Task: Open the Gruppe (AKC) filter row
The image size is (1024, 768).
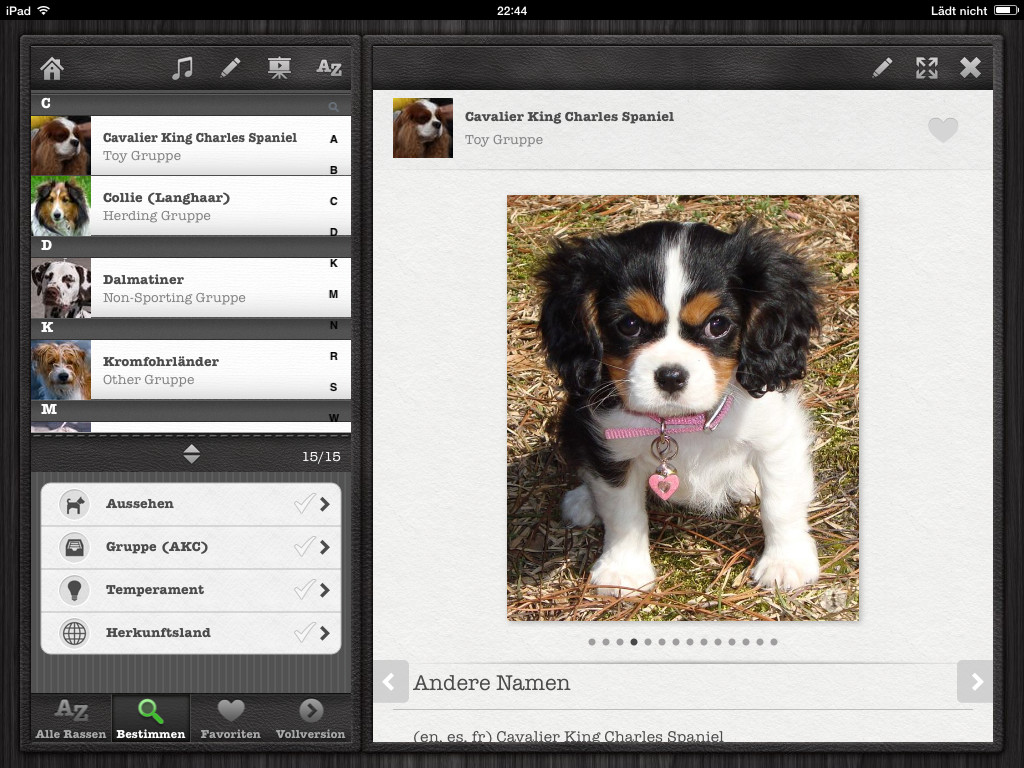Action: coord(191,547)
